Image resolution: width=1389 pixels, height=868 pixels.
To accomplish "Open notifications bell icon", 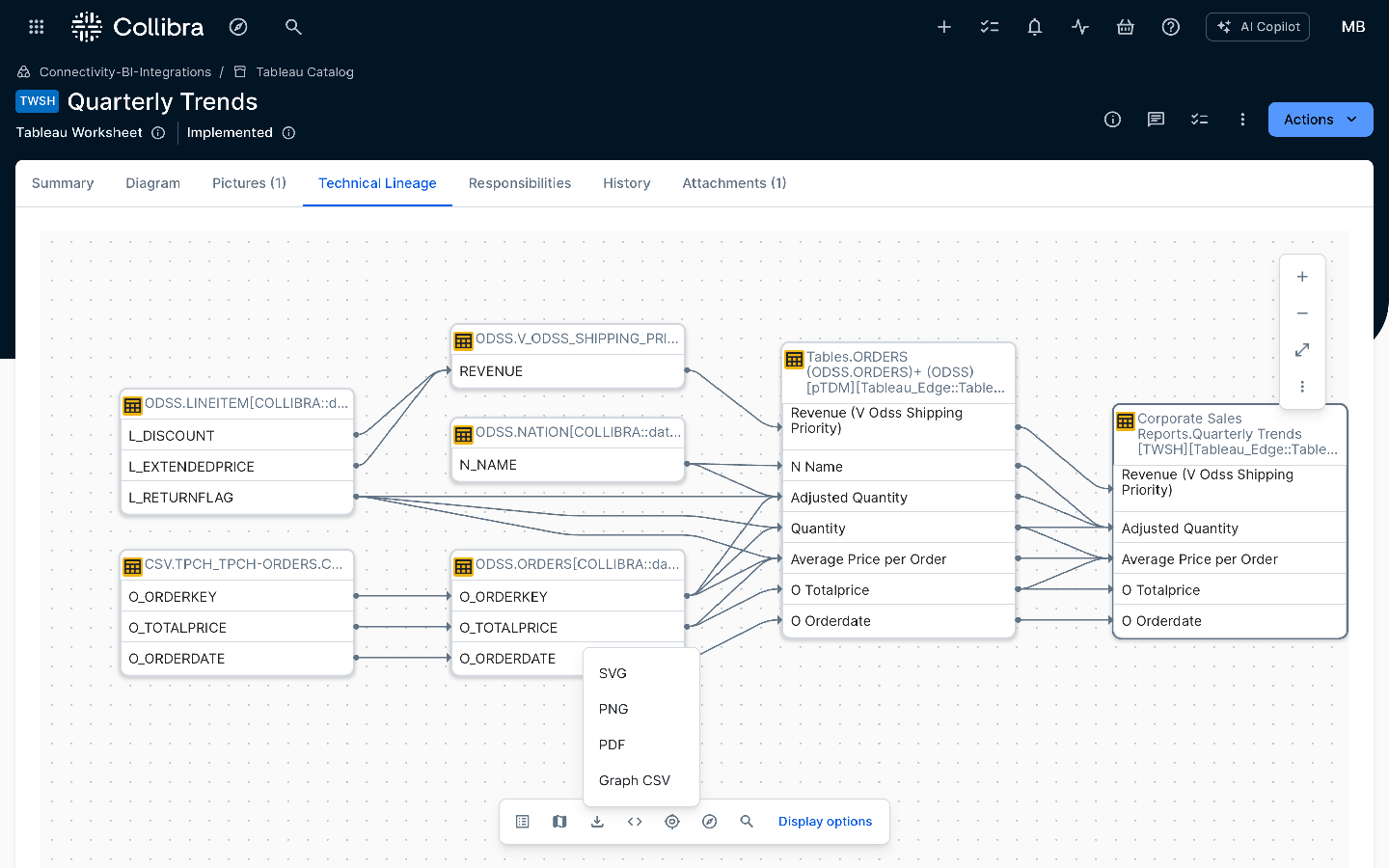I will (1034, 27).
